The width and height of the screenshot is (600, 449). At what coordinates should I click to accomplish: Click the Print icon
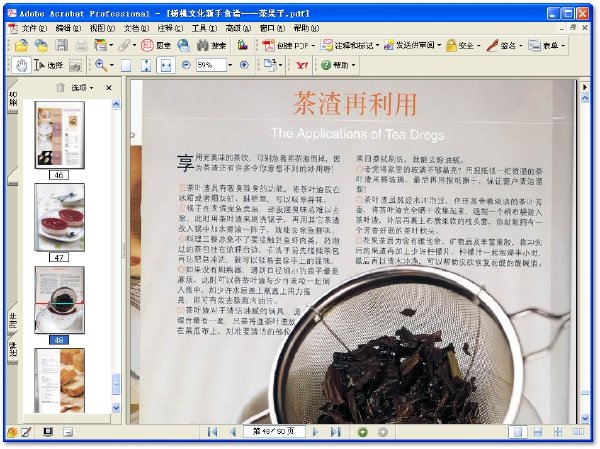click(81, 46)
